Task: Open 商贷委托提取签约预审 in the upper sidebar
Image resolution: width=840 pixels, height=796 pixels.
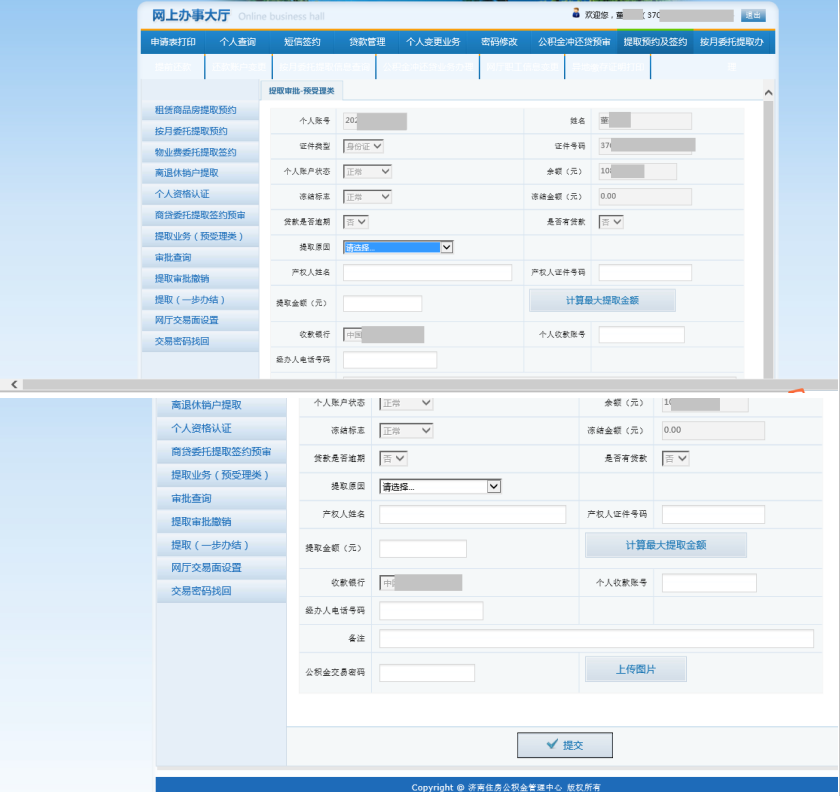Action: [200, 215]
